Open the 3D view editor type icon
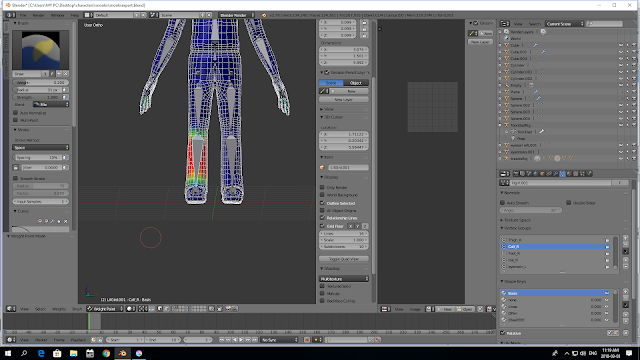Image resolution: width=640 pixels, height=360 pixels. [11, 309]
